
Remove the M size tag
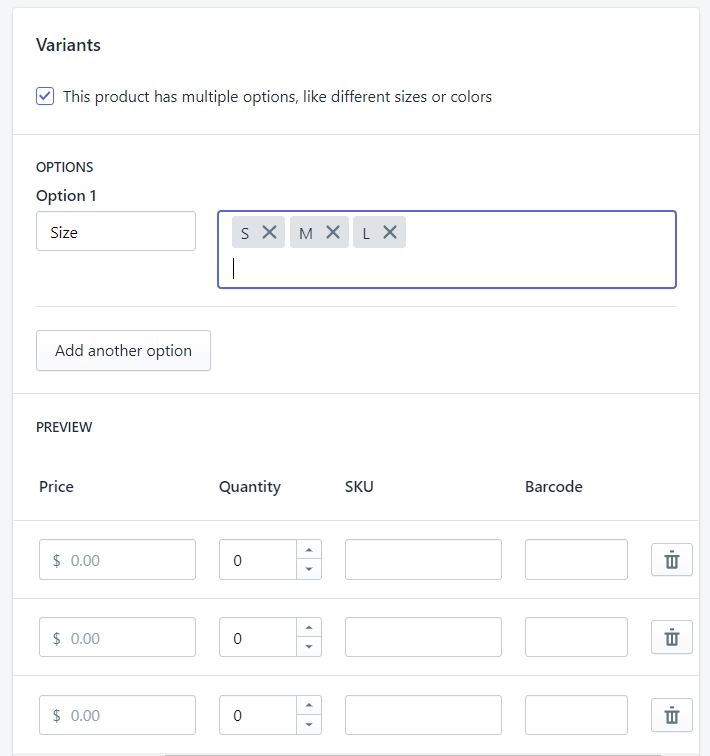pos(333,232)
